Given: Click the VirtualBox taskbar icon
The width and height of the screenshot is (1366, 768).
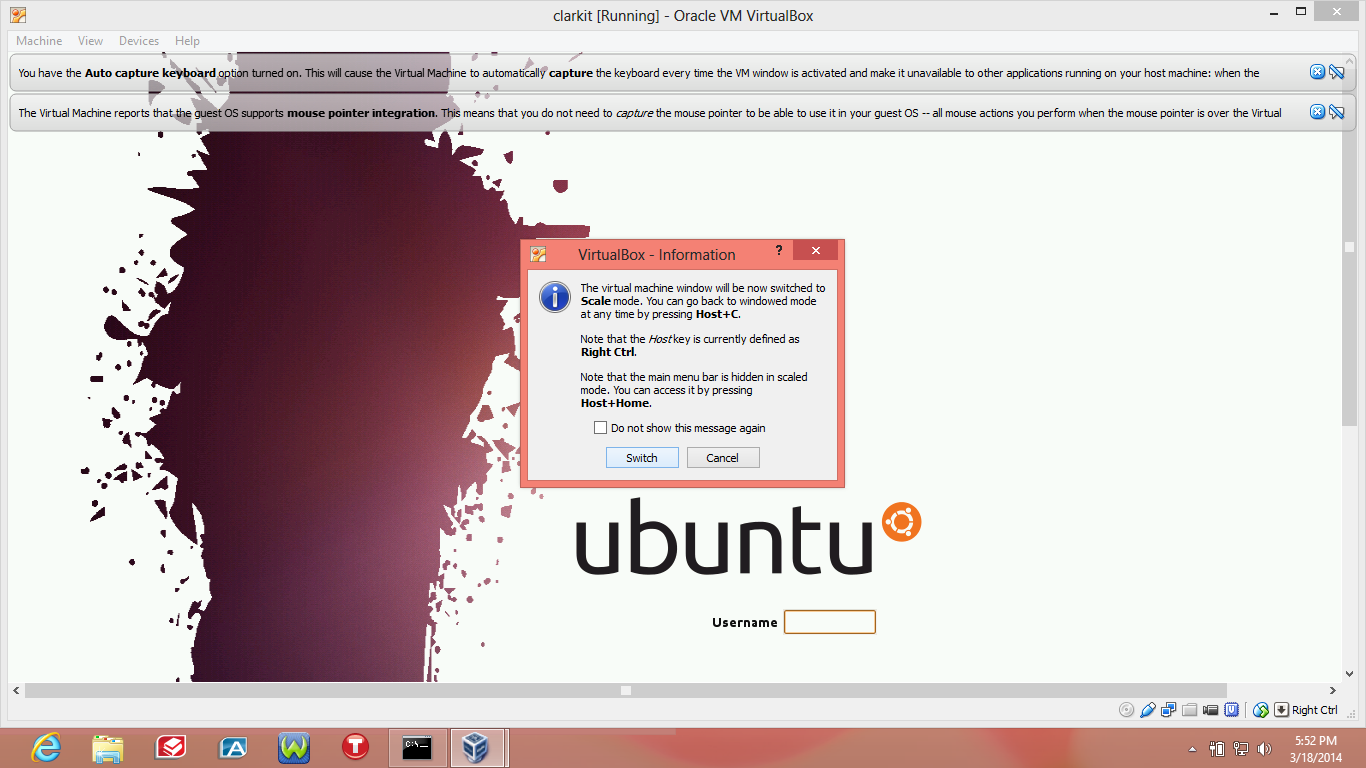Looking at the screenshot, I should pos(479,747).
